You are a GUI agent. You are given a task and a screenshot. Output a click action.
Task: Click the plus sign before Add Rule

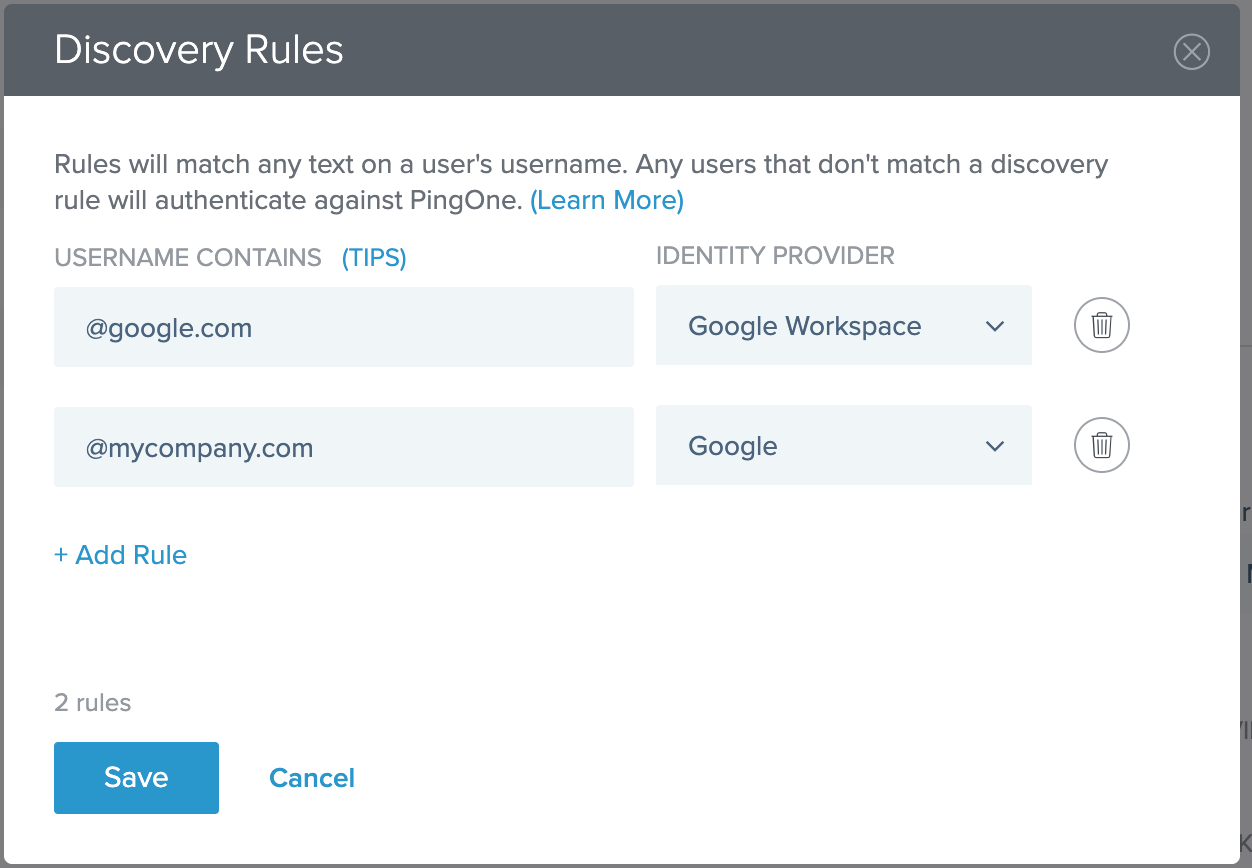tap(61, 555)
